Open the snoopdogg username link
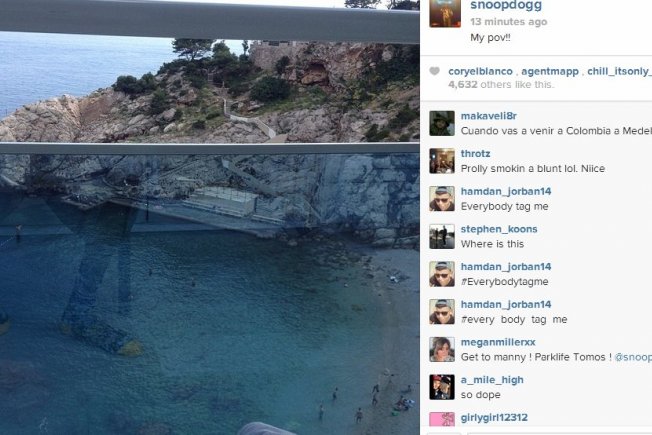Viewport: 652px width, 435px height. click(x=506, y=5)
